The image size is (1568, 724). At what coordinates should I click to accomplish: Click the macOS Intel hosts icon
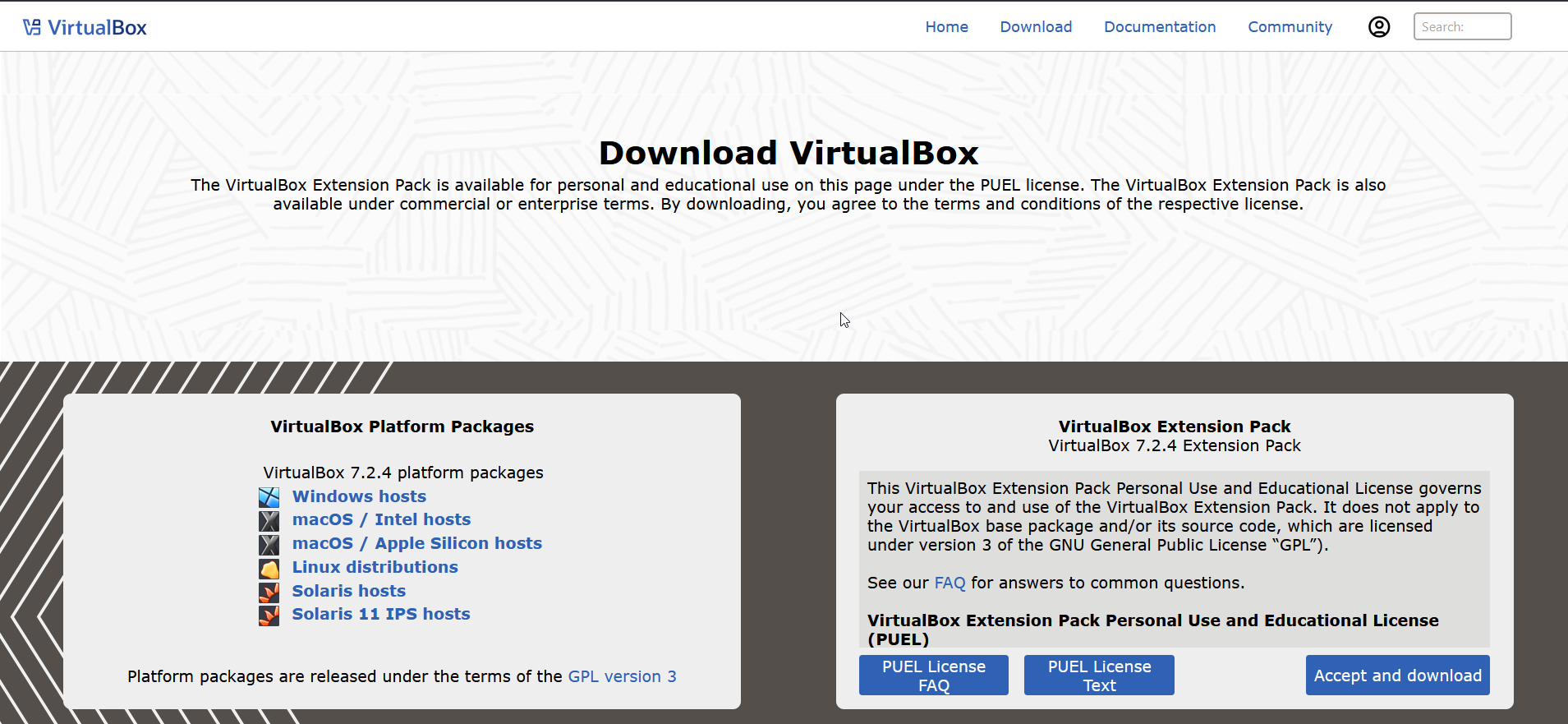(x=269, y=521)
